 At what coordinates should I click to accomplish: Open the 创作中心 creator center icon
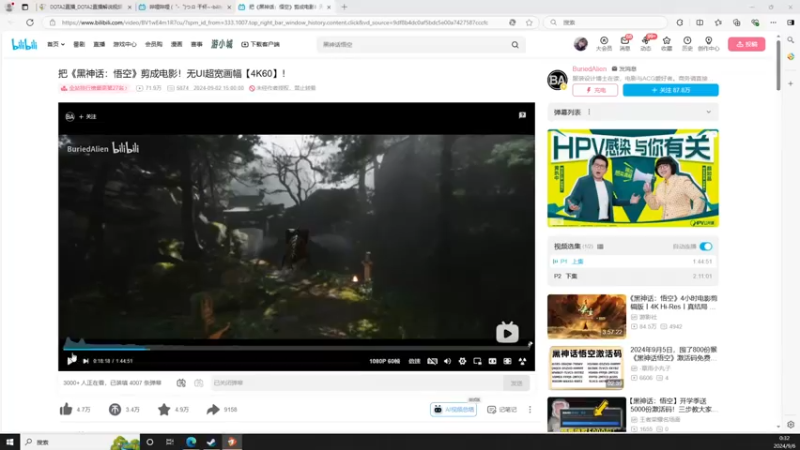(x=708, y=44)
